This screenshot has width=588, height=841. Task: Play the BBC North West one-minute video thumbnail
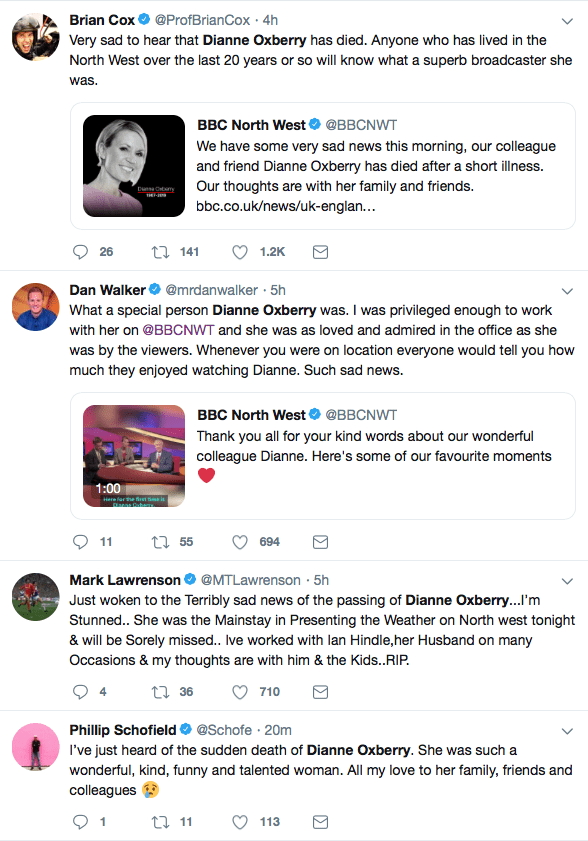click(x=134, y=456)
